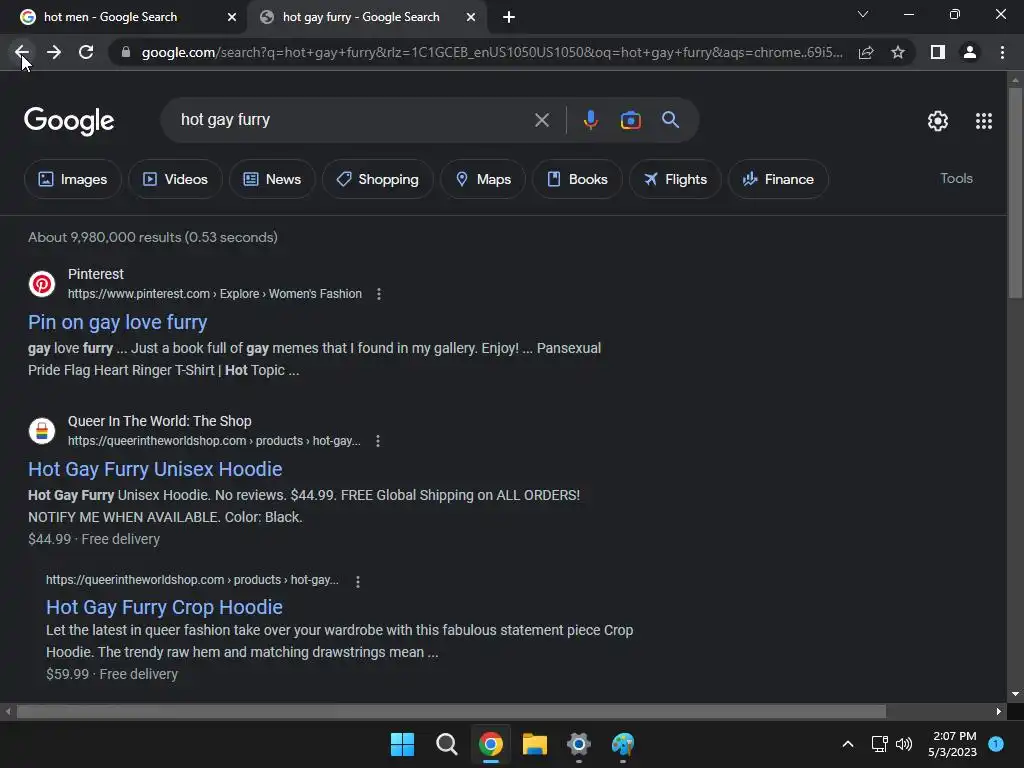View site information lock icon
Viewport: 1024px width, 768px height.
[126, 52]
